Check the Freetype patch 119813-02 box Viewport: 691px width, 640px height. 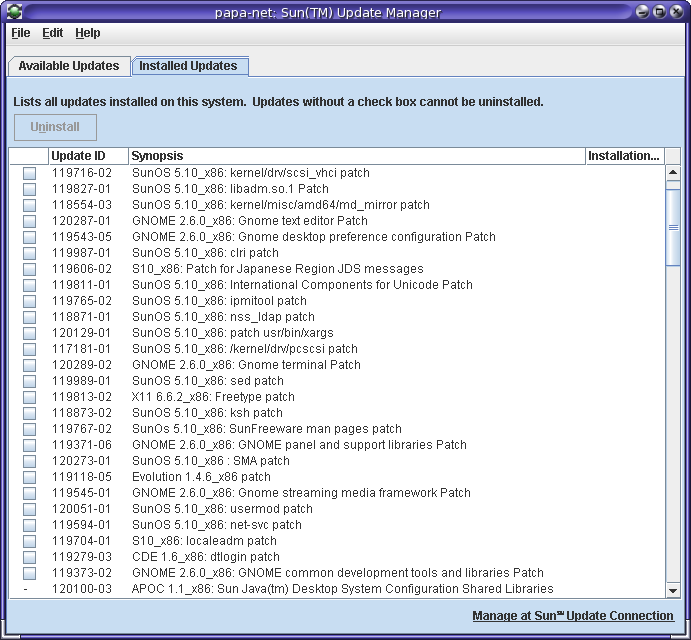(x=30, y=397)
